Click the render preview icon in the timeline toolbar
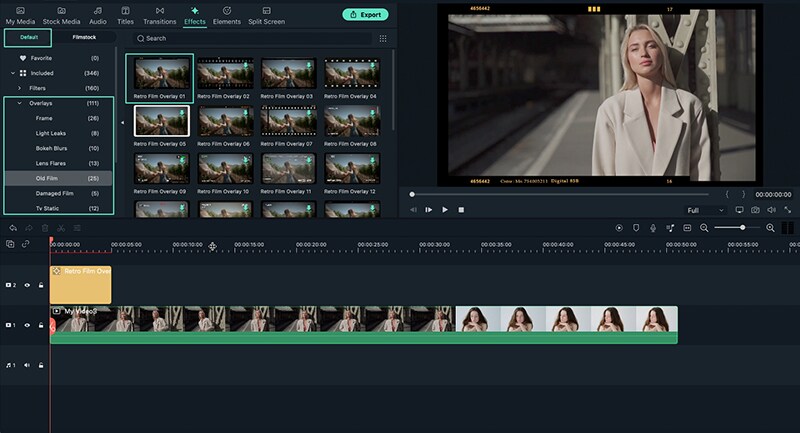The height and width of the screenshot is (433, 800). [x=619, y=228]
